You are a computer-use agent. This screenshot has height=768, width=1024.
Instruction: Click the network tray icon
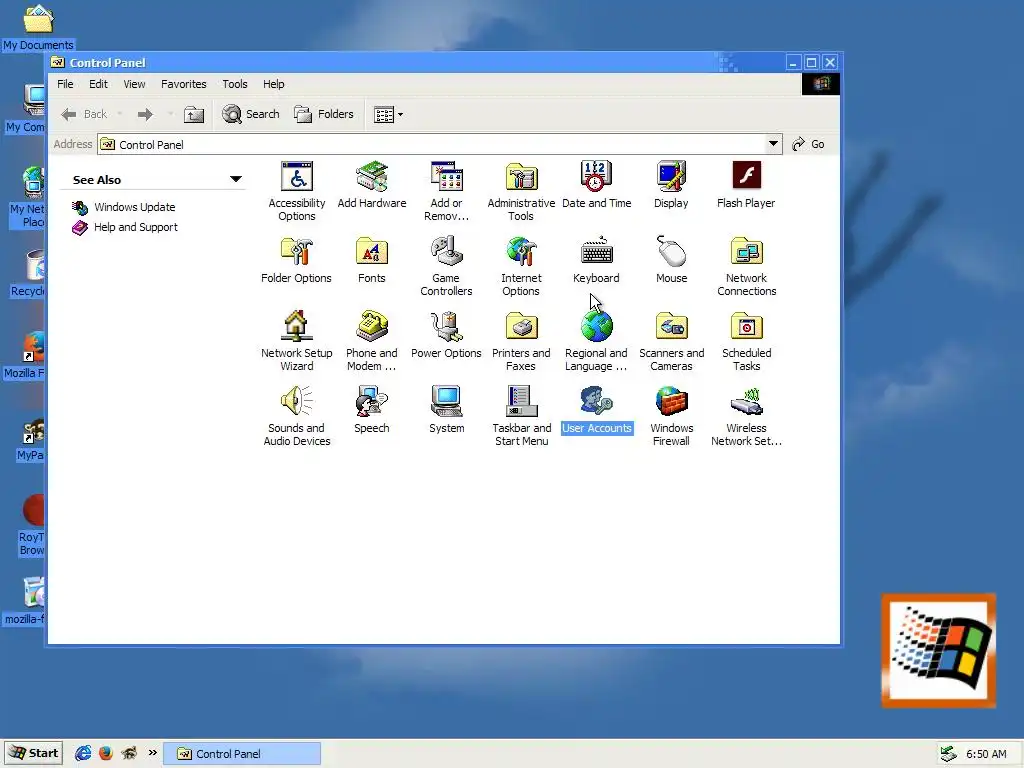948,754
